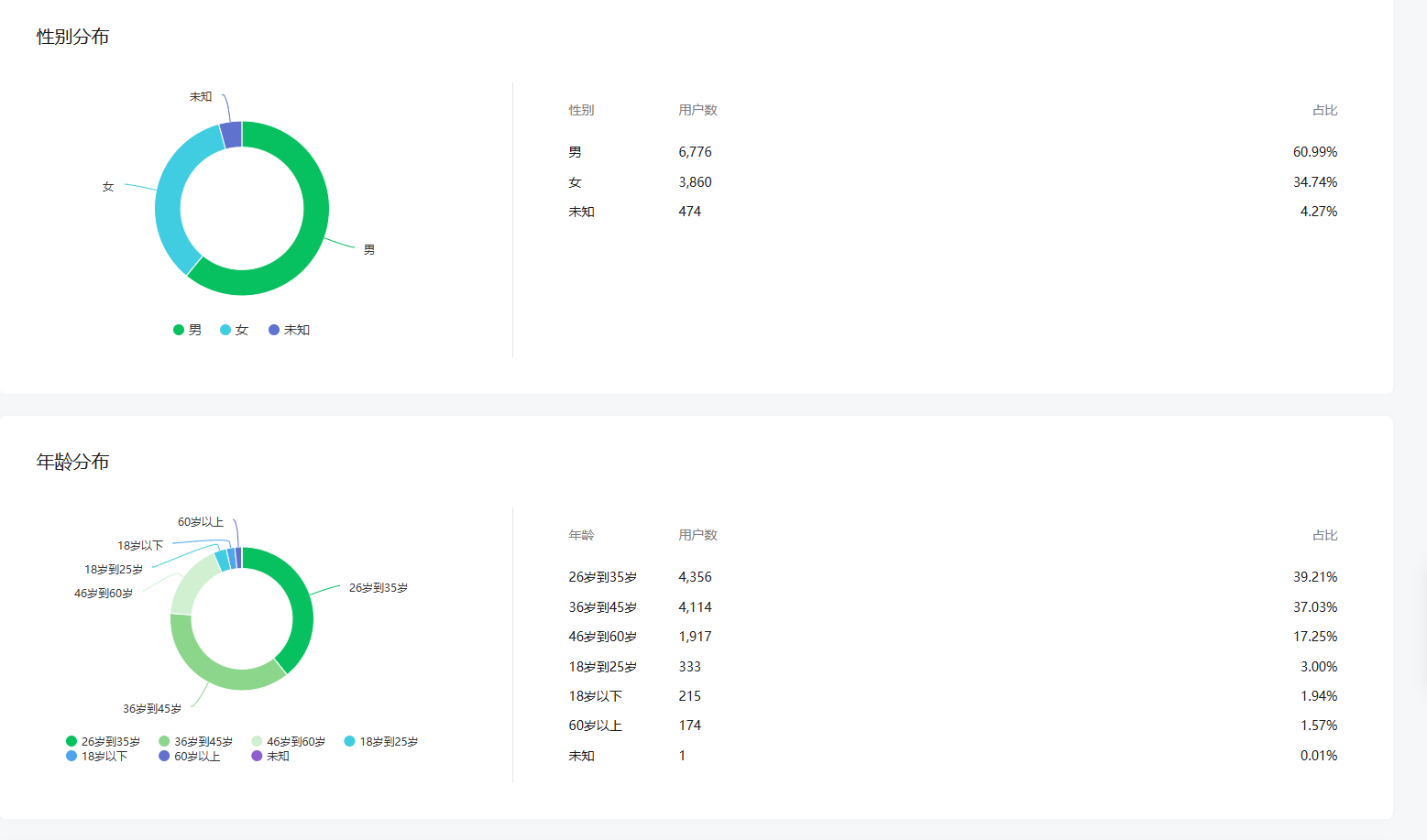This screenshot has height=840, width=1427.
Task: Select the 女 row label in gender table
Action: [x=575, y=182]
